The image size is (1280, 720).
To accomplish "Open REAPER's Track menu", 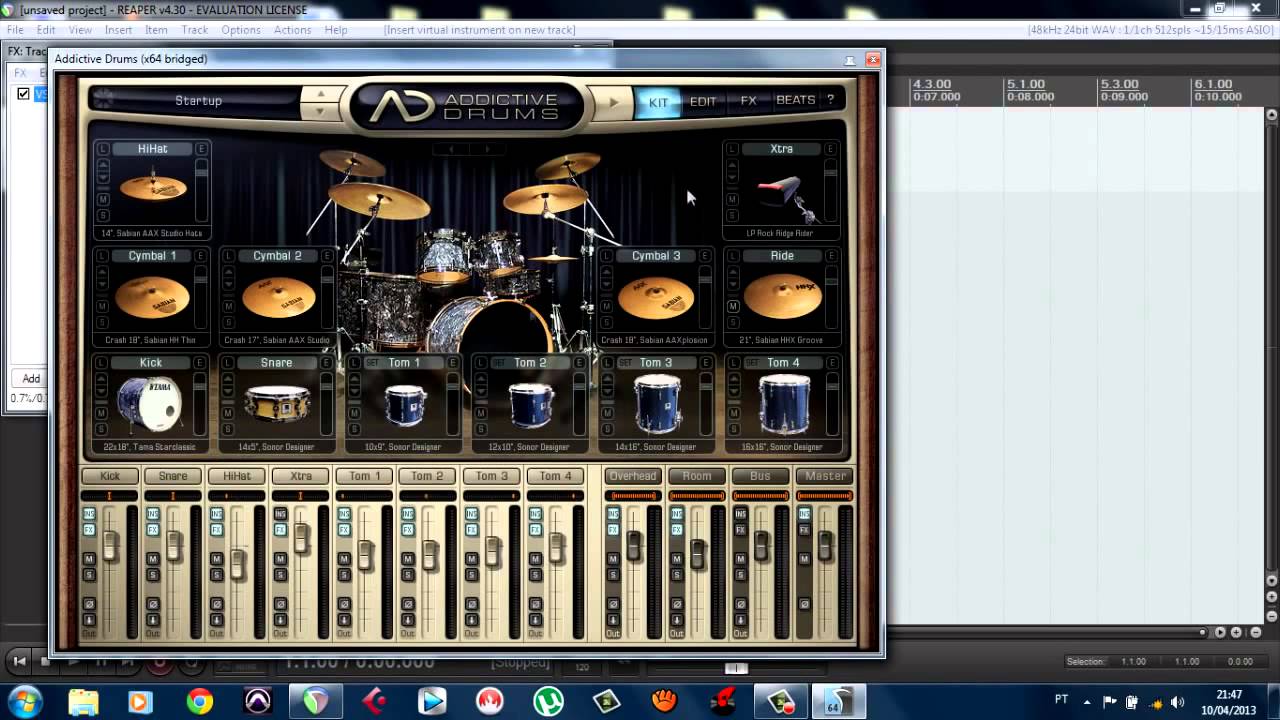I will click(194, 30).
